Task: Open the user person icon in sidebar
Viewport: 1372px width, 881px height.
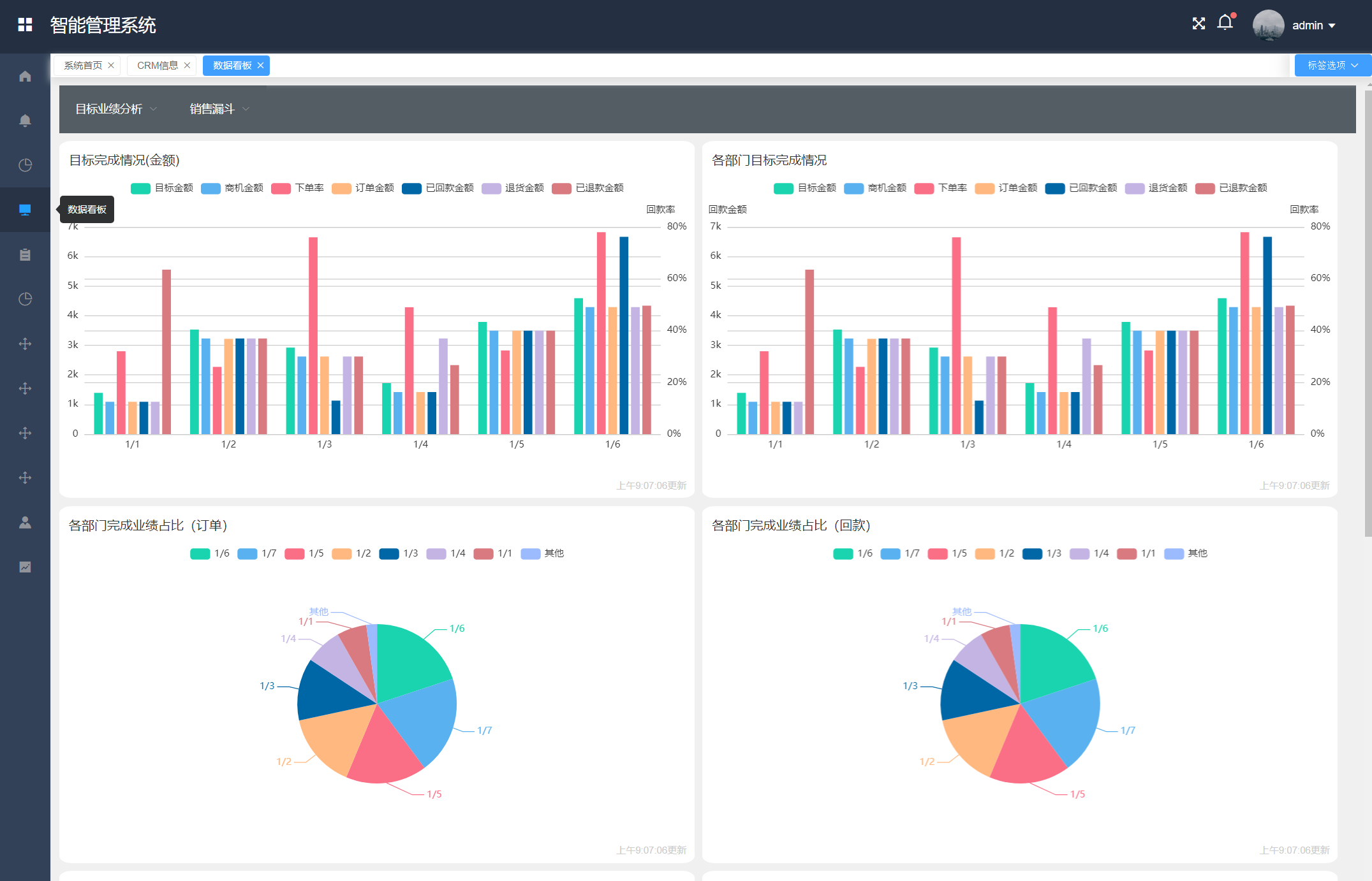Action: tap(25, 522)
